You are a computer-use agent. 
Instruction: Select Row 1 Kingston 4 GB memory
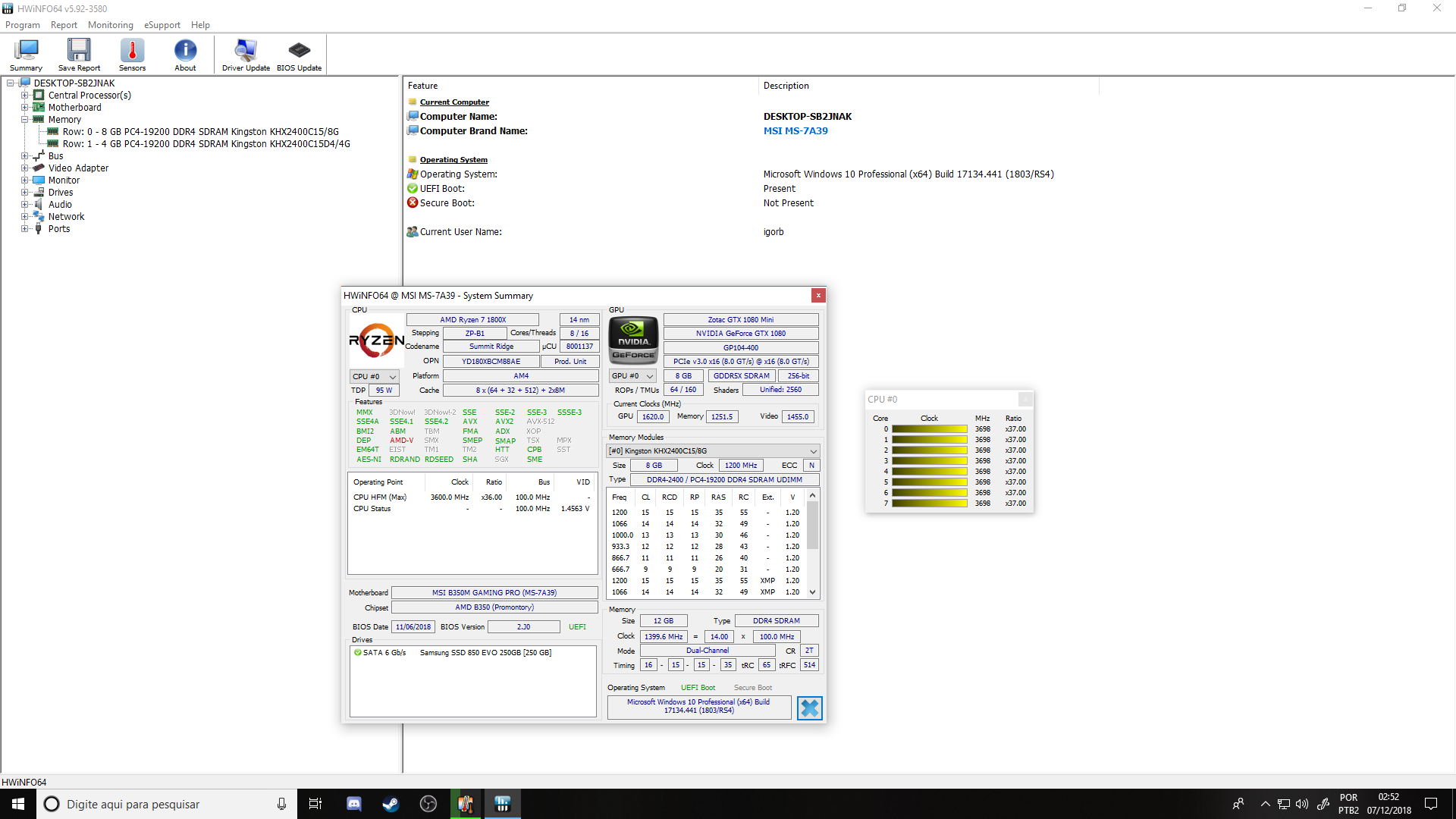206,144
